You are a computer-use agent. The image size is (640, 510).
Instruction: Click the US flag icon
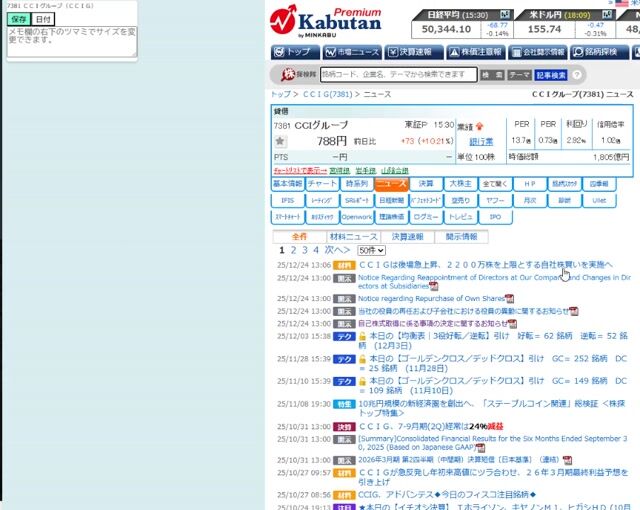[x=621, y=3]
